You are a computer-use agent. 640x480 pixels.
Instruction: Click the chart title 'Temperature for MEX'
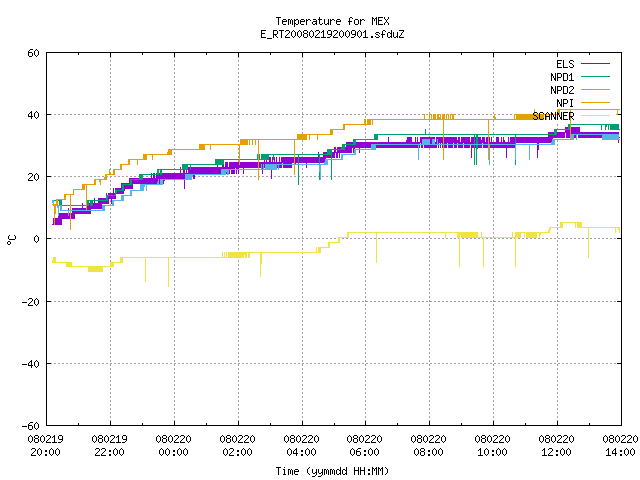coord(332,21)
